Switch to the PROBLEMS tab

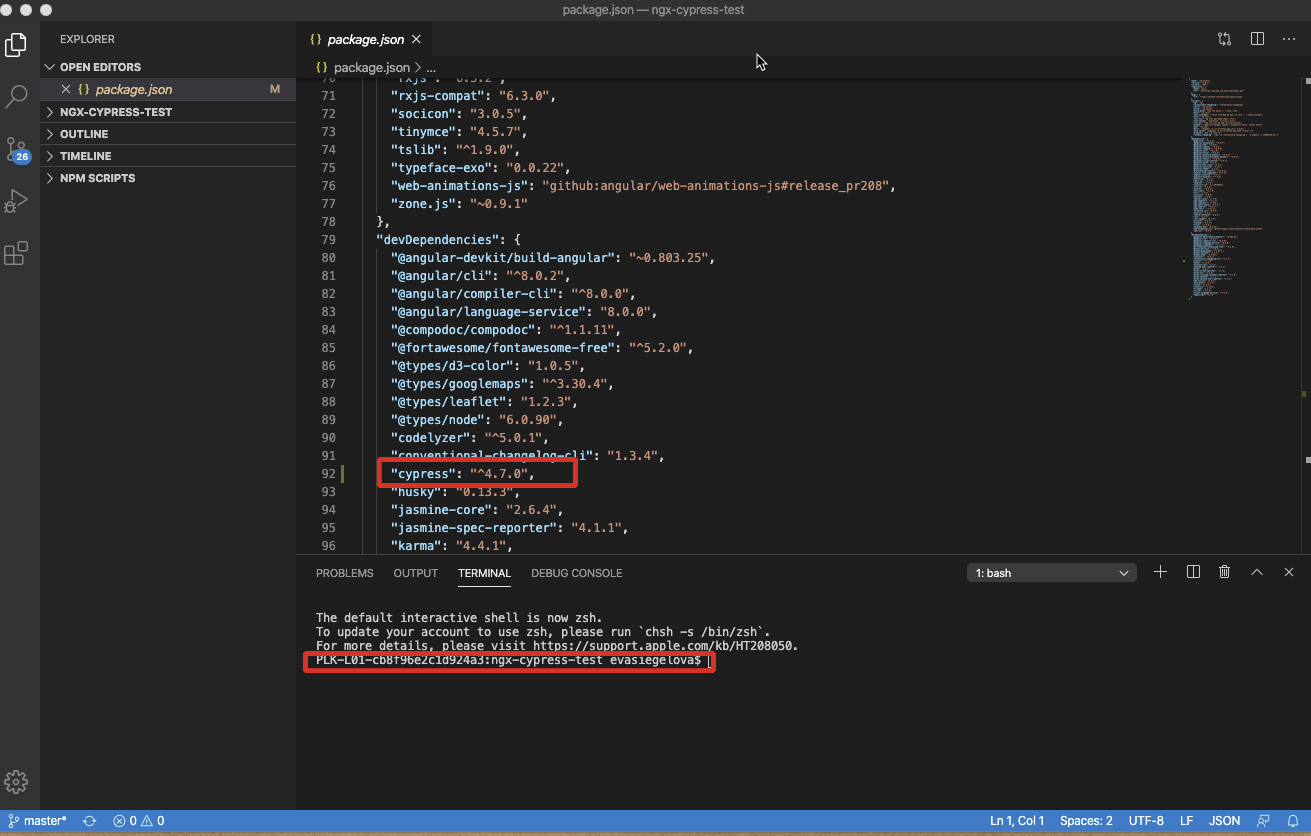click(x=344, y=573)
